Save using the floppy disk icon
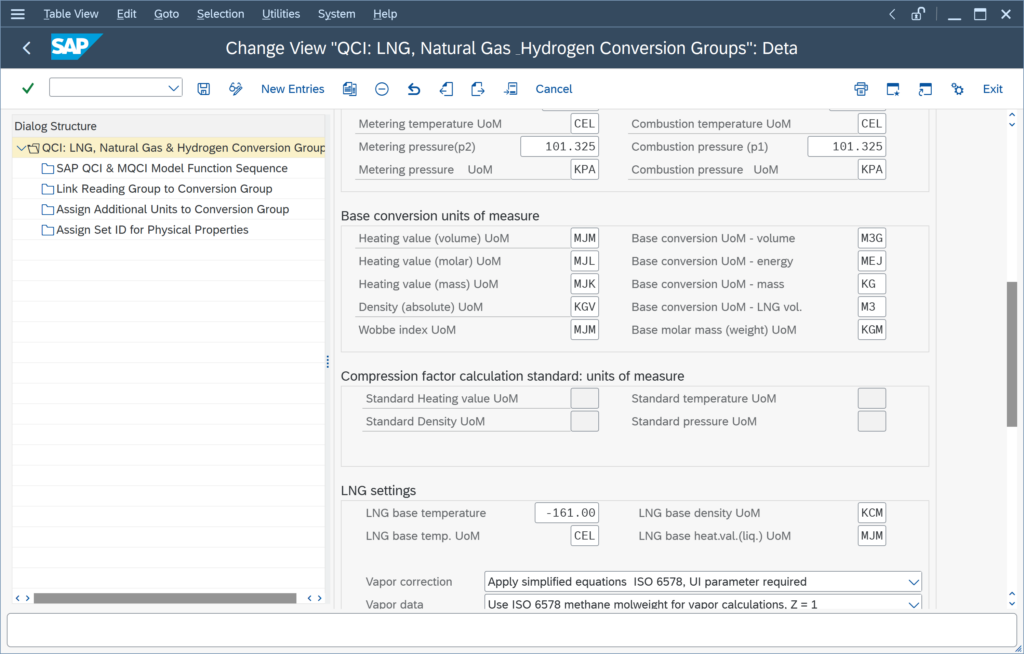1024x654 pixels. coord(204,89)
